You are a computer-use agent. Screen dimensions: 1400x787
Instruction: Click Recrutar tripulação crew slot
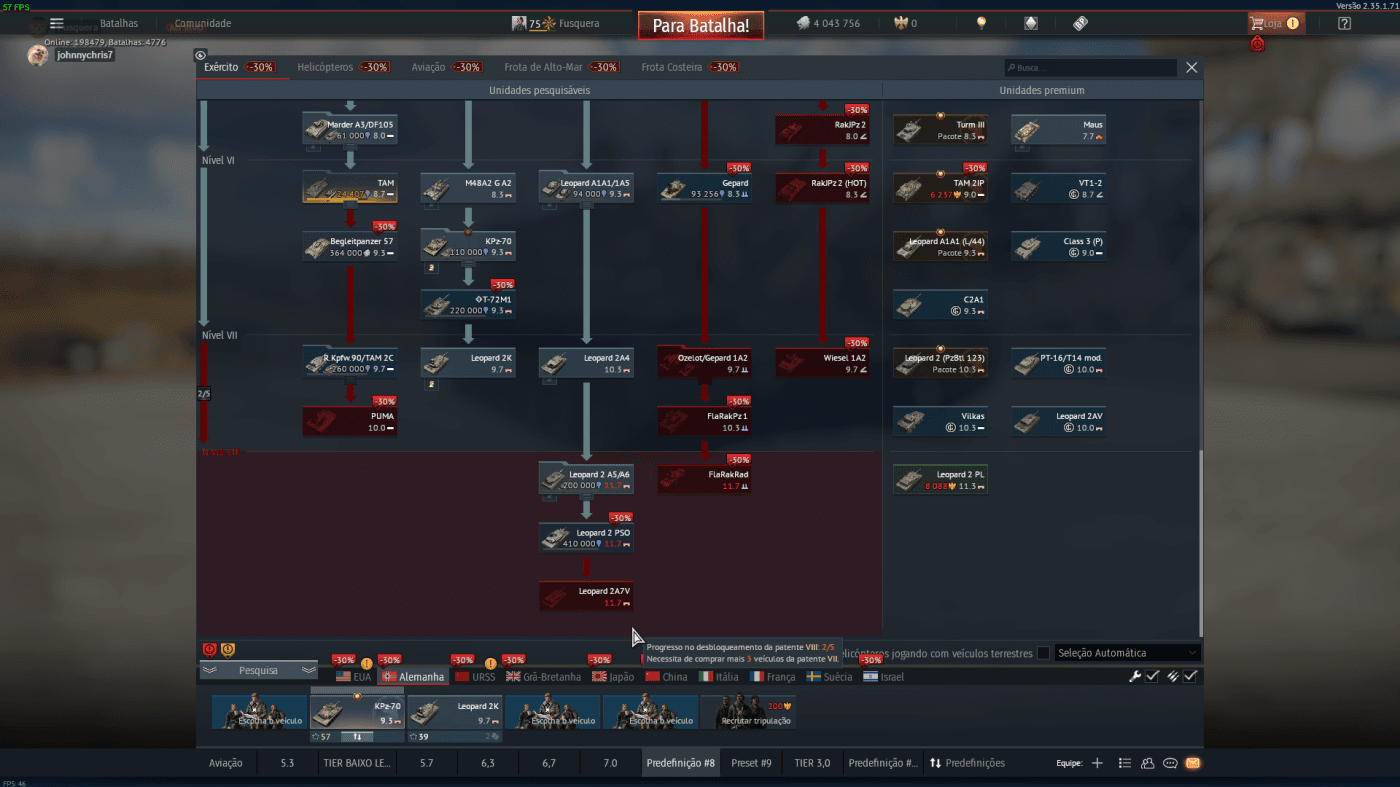(x=748, y=711)
